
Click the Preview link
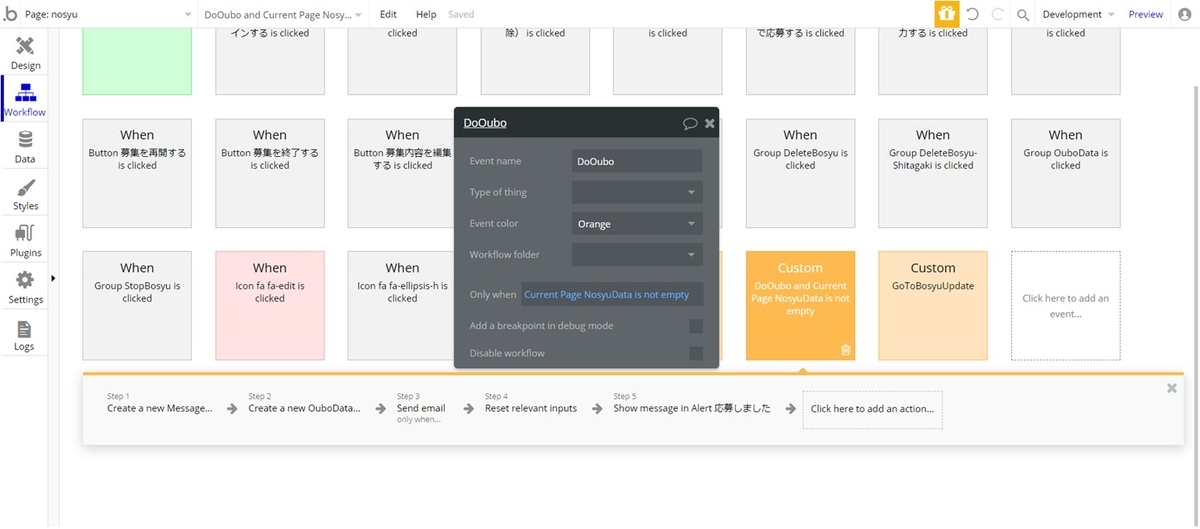(1146, 14)
